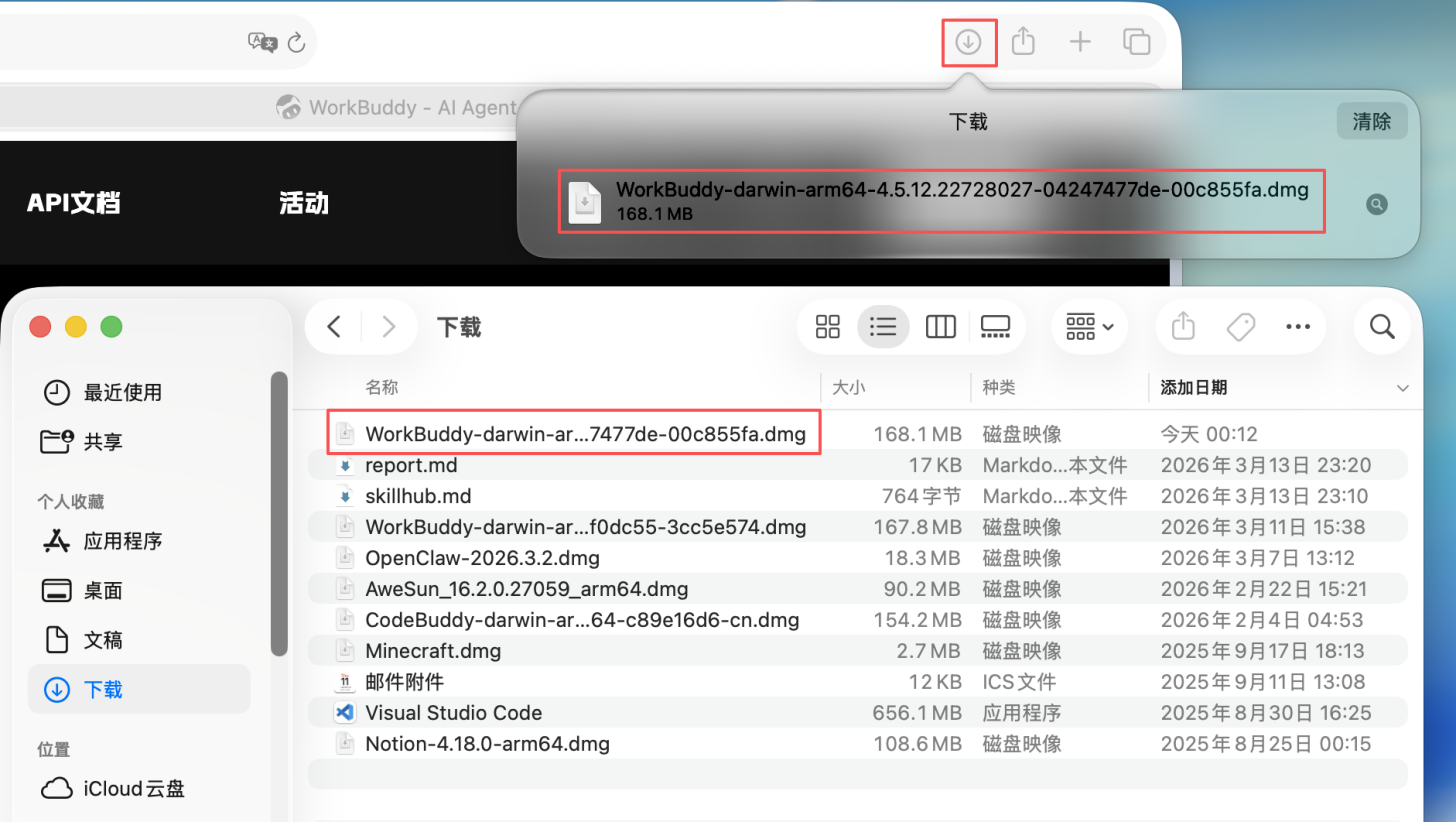Open the Finder group-by dropdown

[x=1089, y=326]
